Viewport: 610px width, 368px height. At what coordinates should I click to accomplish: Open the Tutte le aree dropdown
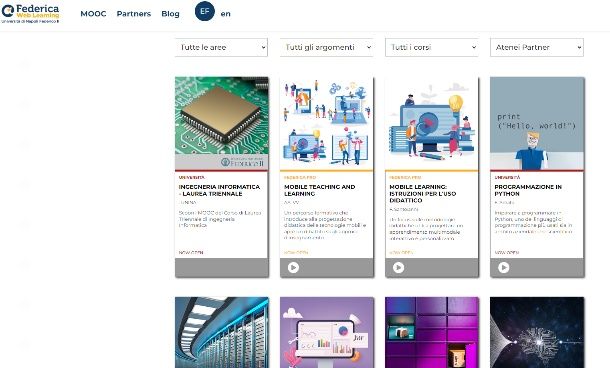(221, 47)
